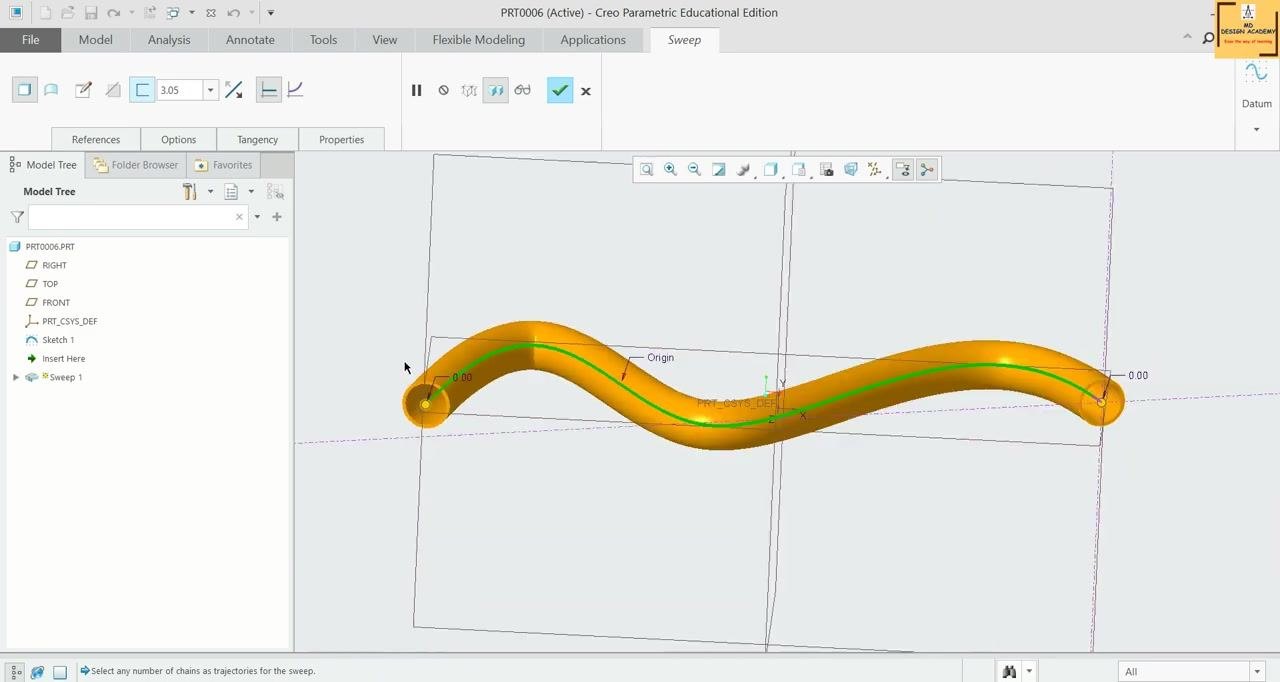Select the FRONT datum plane item
This screenshot has width=1280, height=682.
coord(56,302)
